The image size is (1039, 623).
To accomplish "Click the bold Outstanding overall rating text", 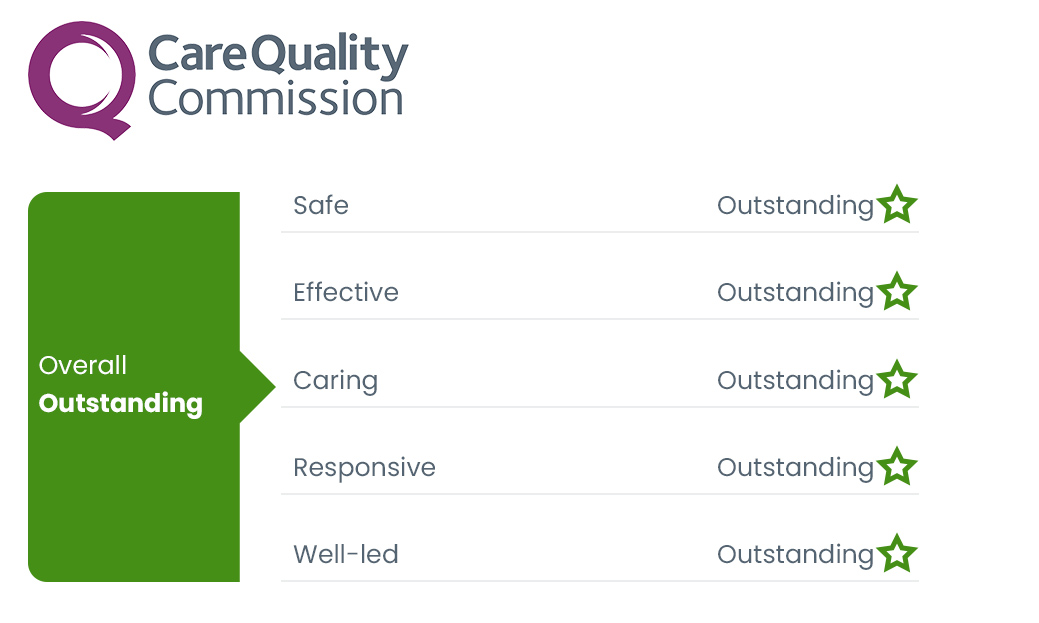I will [x=121, y=404].
